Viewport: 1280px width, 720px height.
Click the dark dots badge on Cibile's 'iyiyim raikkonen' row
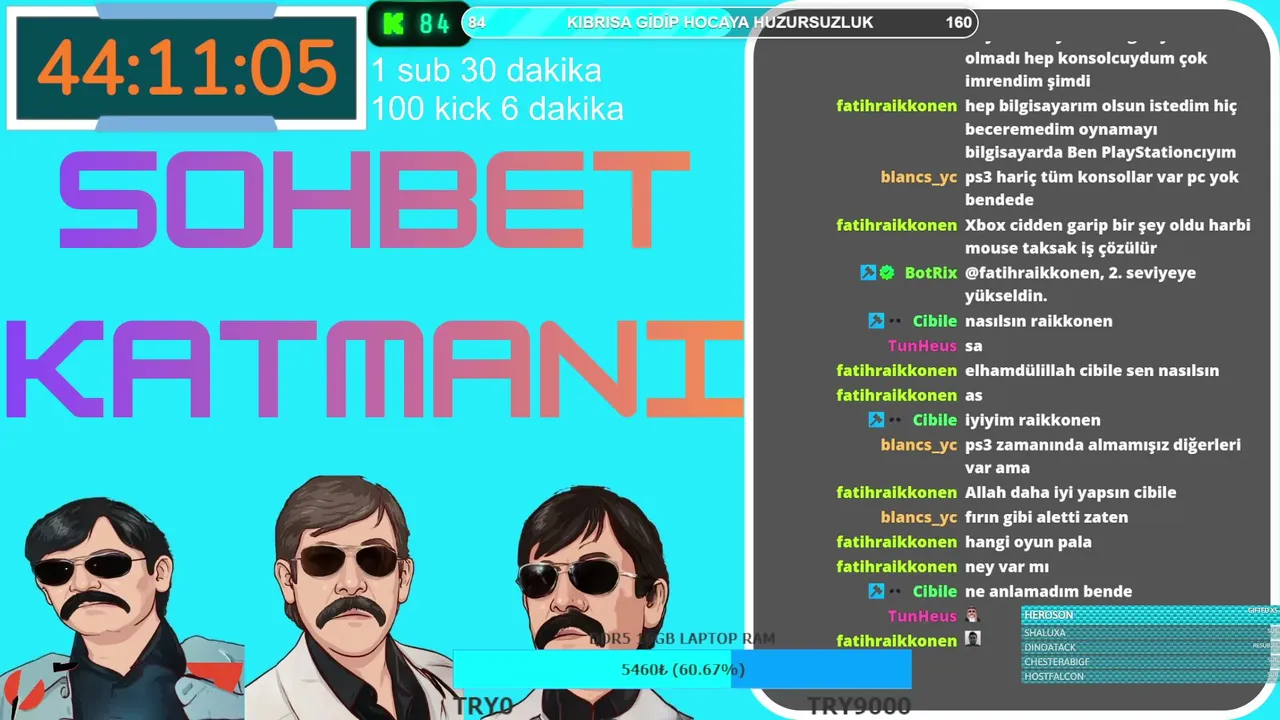[895, 420]
